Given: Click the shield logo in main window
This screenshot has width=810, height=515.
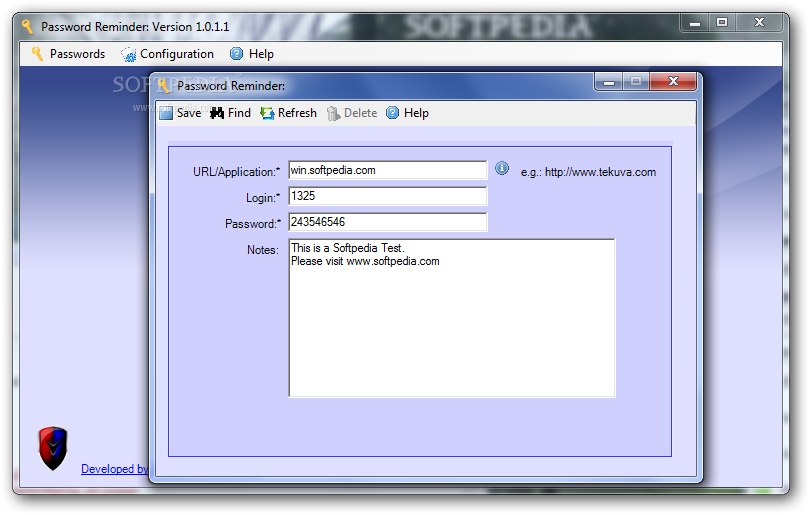Looking at the screenshot, I should coord(53,448).
